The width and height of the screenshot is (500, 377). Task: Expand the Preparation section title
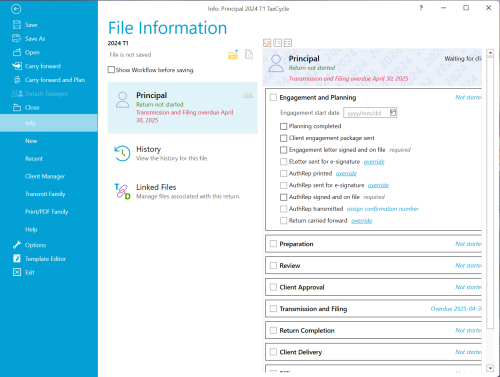296,244
